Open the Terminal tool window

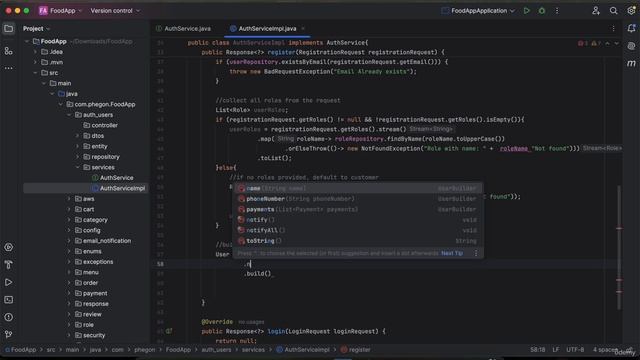(9, 300)
